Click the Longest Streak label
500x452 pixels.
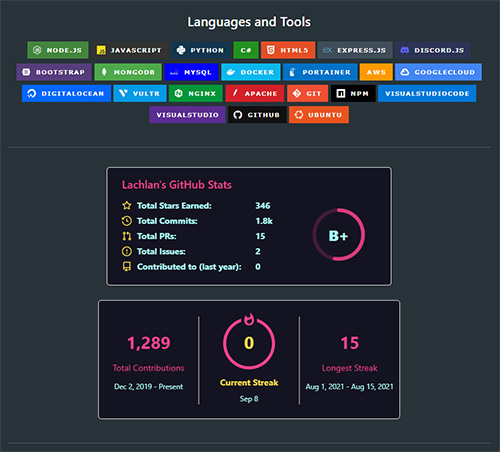[x=349, y=368]
